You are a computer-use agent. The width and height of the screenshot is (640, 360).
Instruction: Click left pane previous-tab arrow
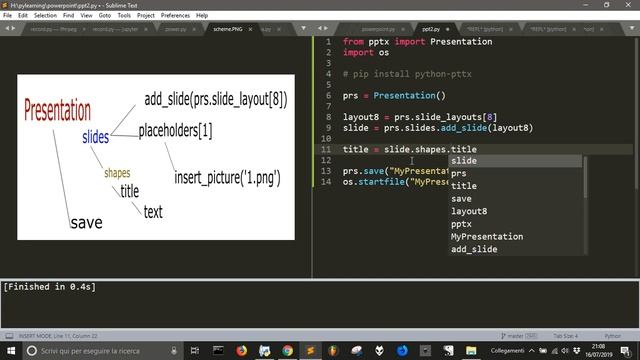point(7,28)
